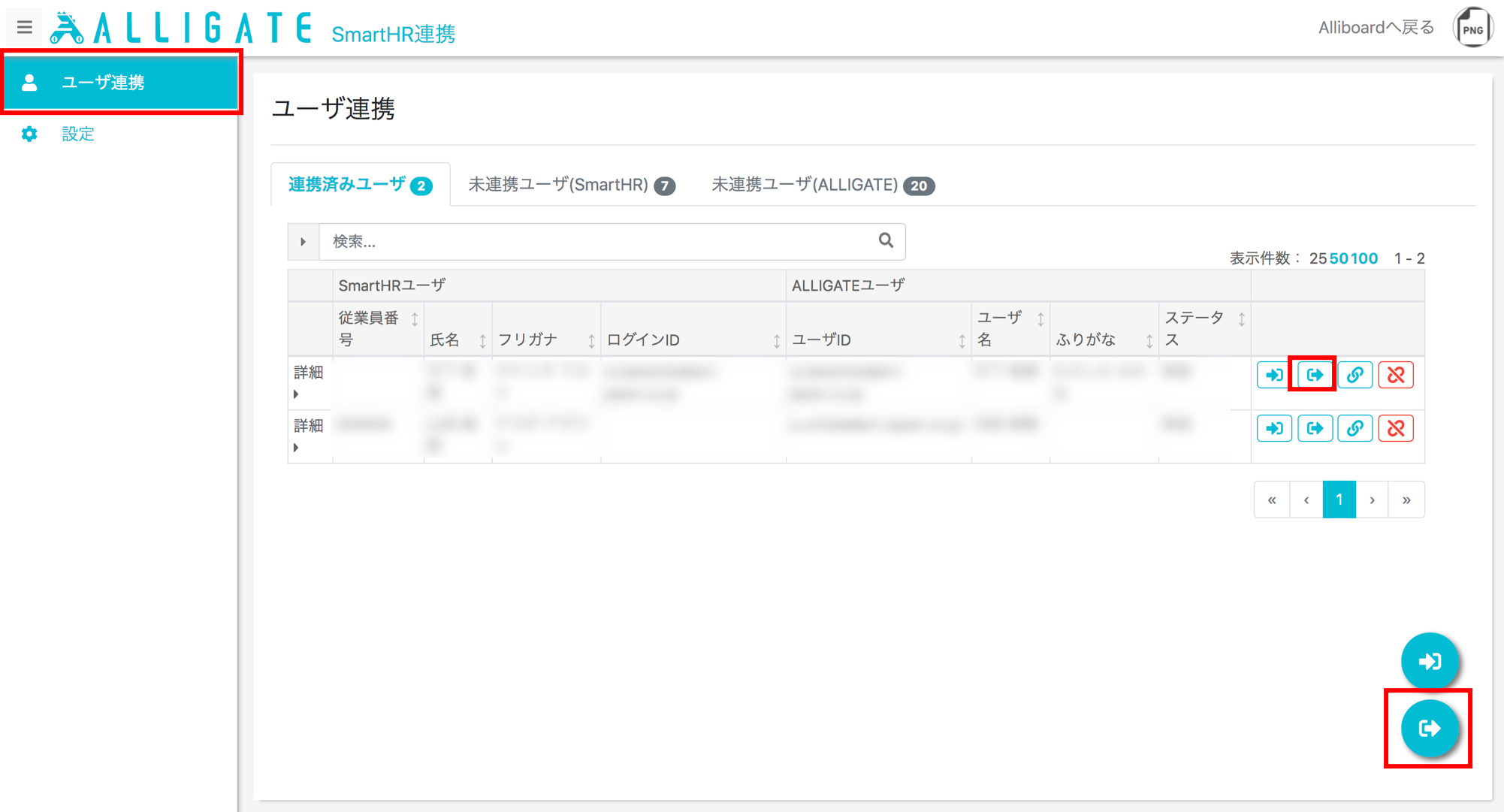1504x812 pixels.
Task: Click the second row red unlink icon
Action: (x=1396, y=428)
